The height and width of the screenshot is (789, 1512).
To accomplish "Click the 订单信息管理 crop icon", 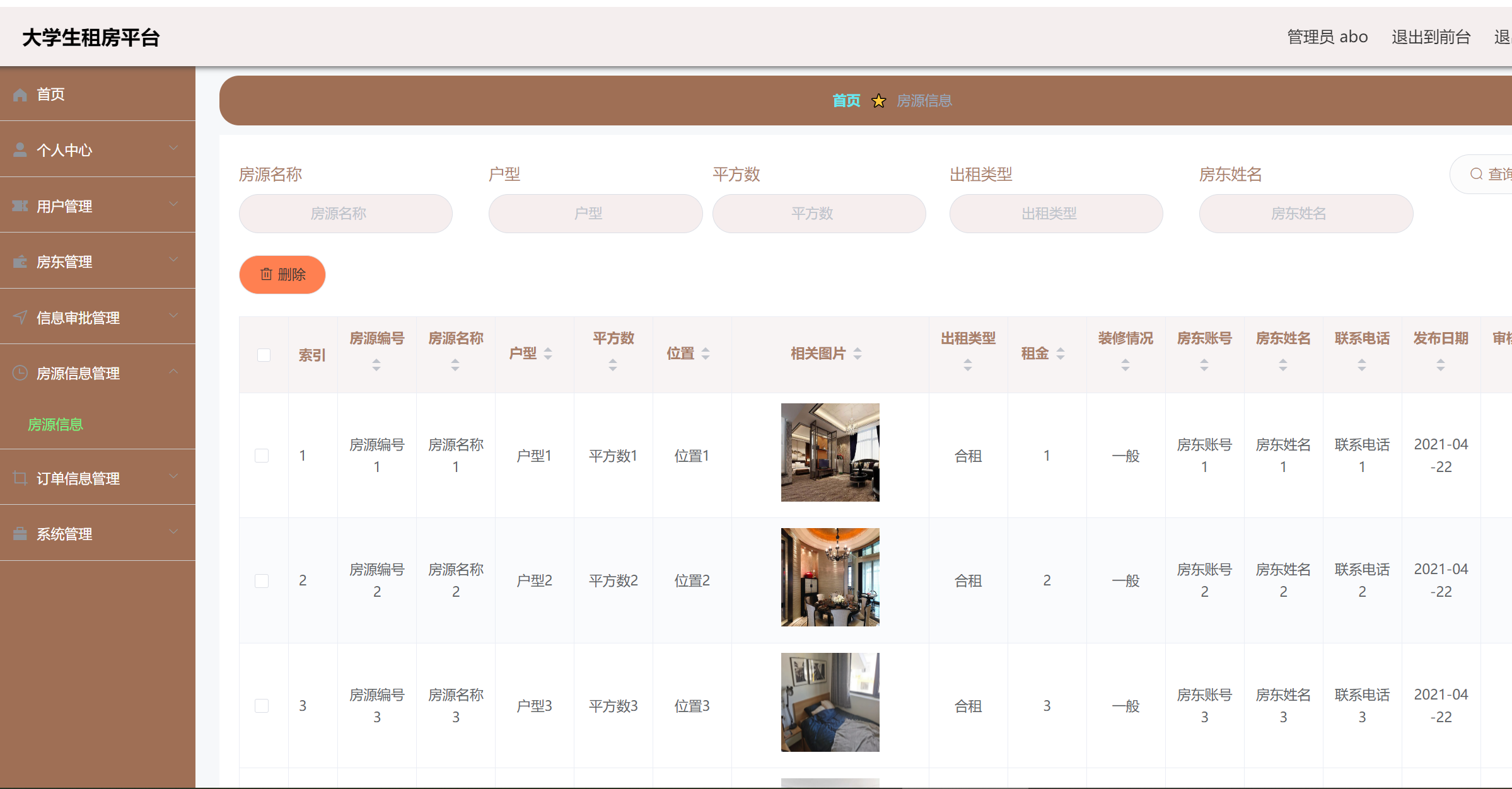I will click(20, 478).
